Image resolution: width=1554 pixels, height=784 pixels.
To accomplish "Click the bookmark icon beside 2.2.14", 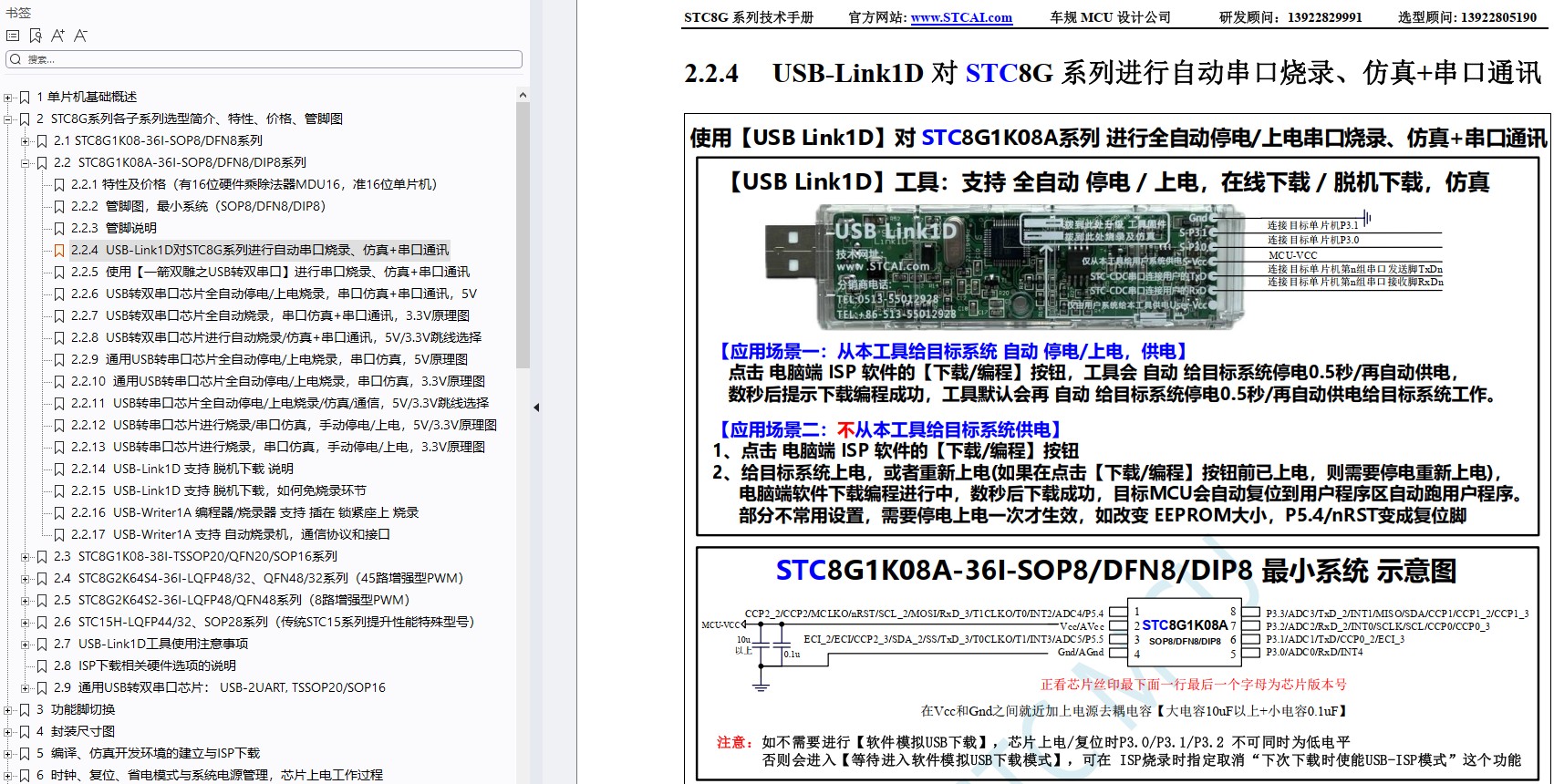I will 59,469.
